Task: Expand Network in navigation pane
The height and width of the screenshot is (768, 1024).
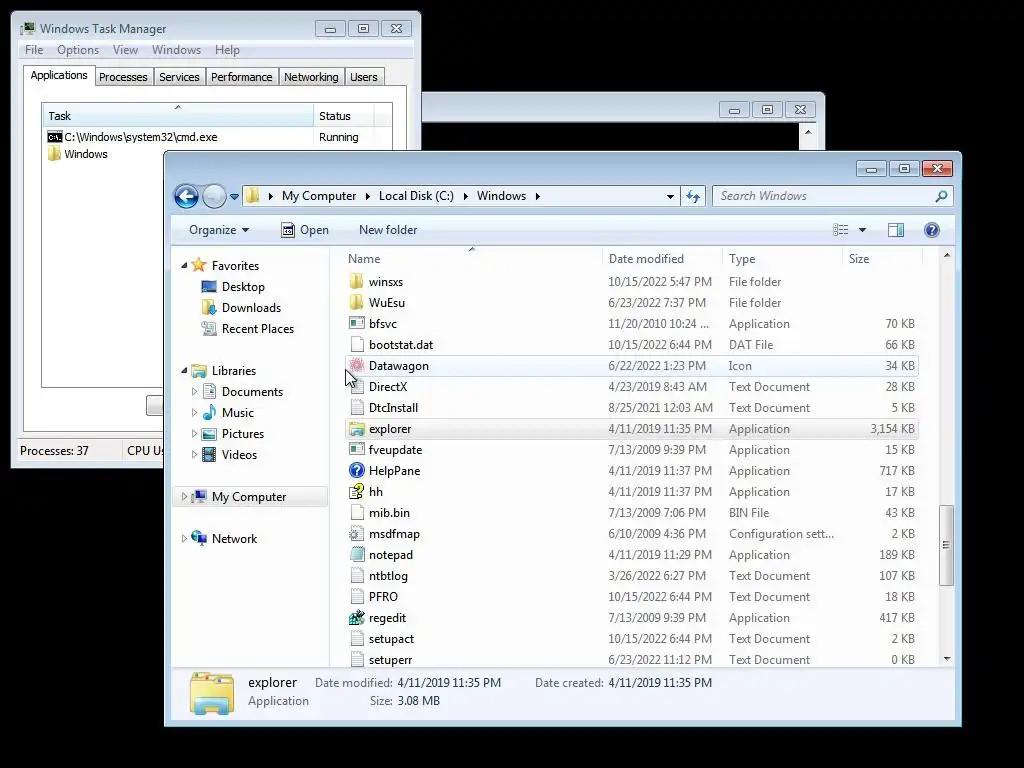Action: (x=184, y=539)
